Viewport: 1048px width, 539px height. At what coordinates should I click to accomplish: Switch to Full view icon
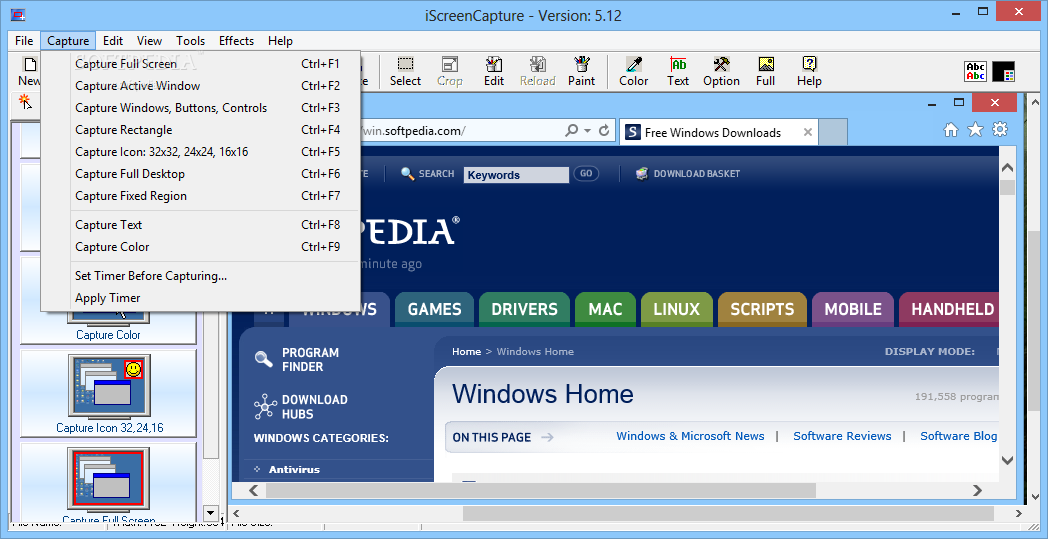click(x=765, y=72)
